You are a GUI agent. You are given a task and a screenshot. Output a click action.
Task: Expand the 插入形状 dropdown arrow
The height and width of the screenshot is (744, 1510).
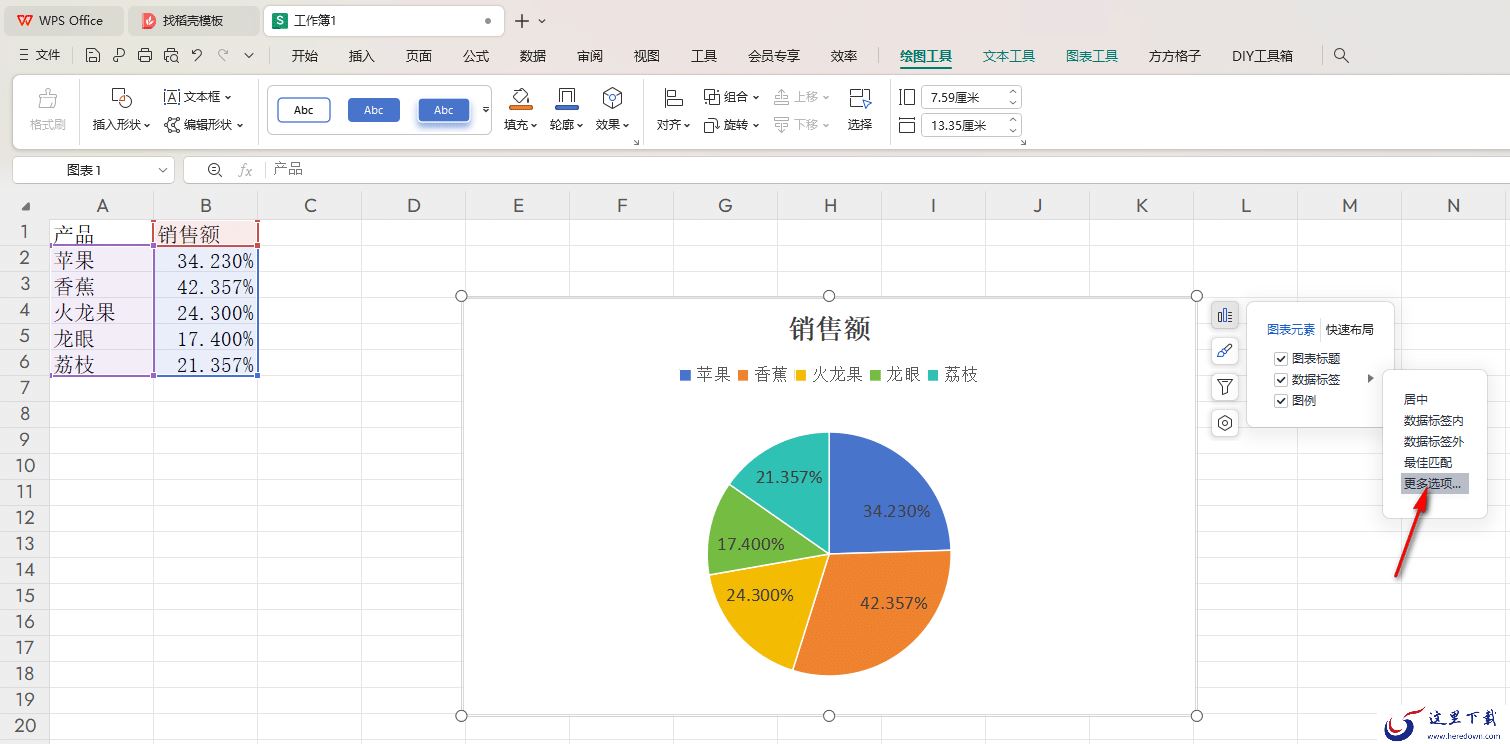click(147, 126)
